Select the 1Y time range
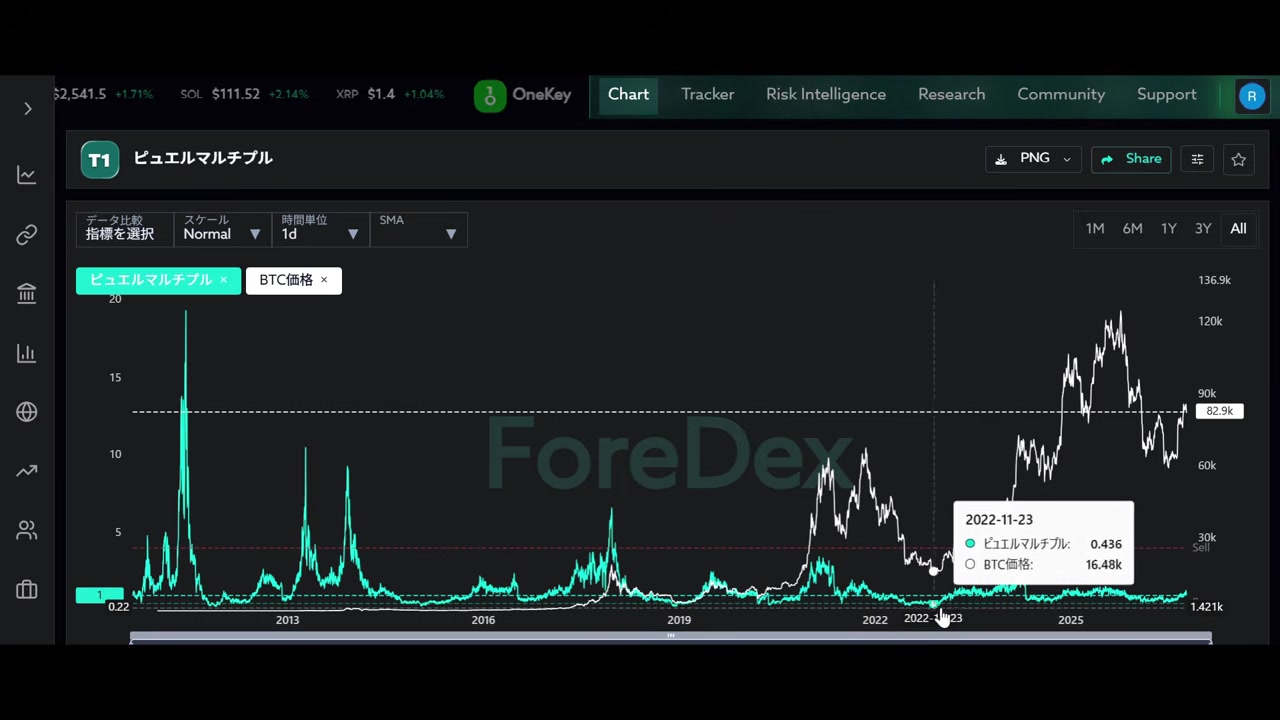This screenshot has width=1280, height=720. tap(1169, 229)
